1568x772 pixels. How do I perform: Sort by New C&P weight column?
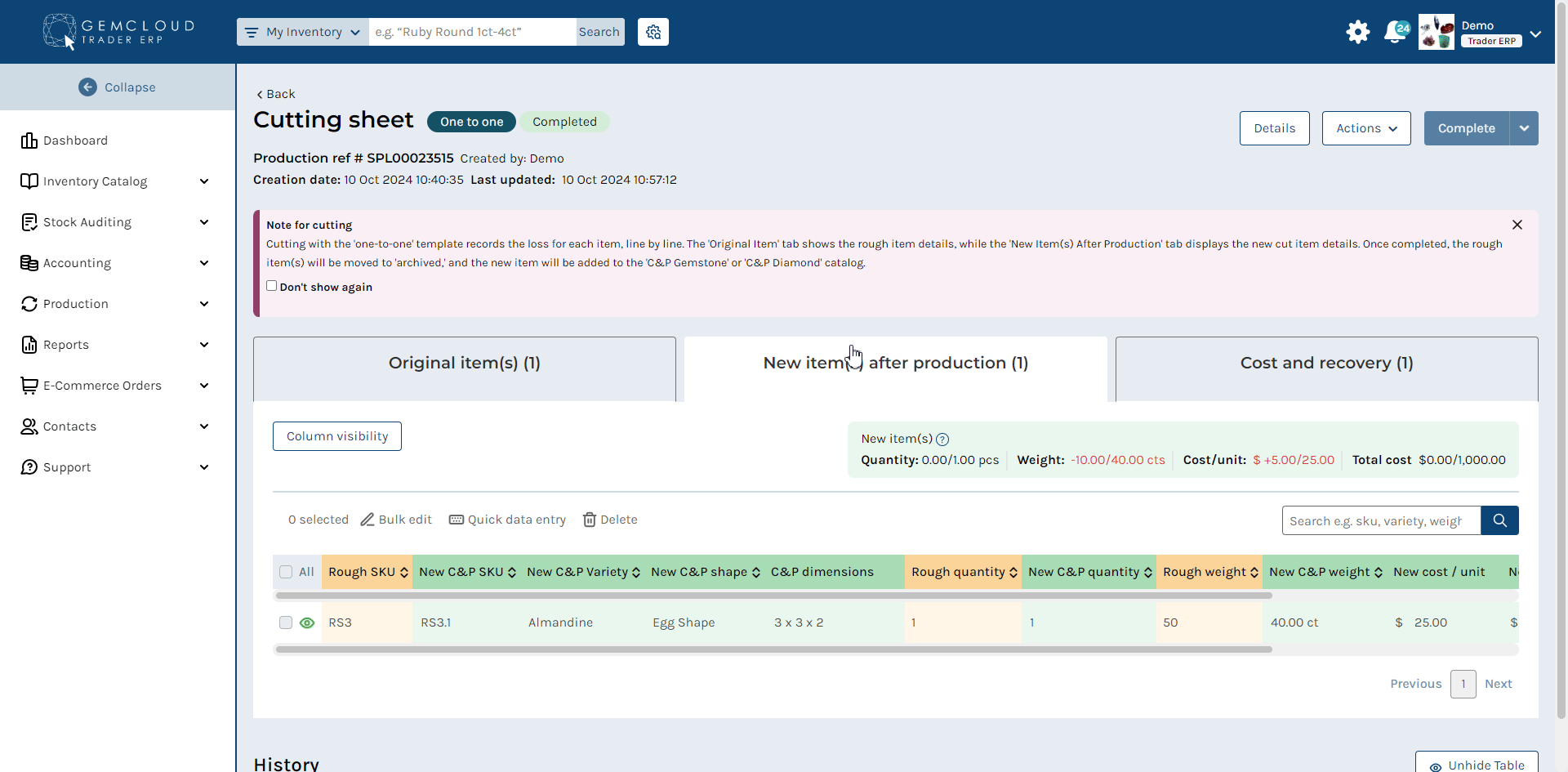click(1379, 573)
